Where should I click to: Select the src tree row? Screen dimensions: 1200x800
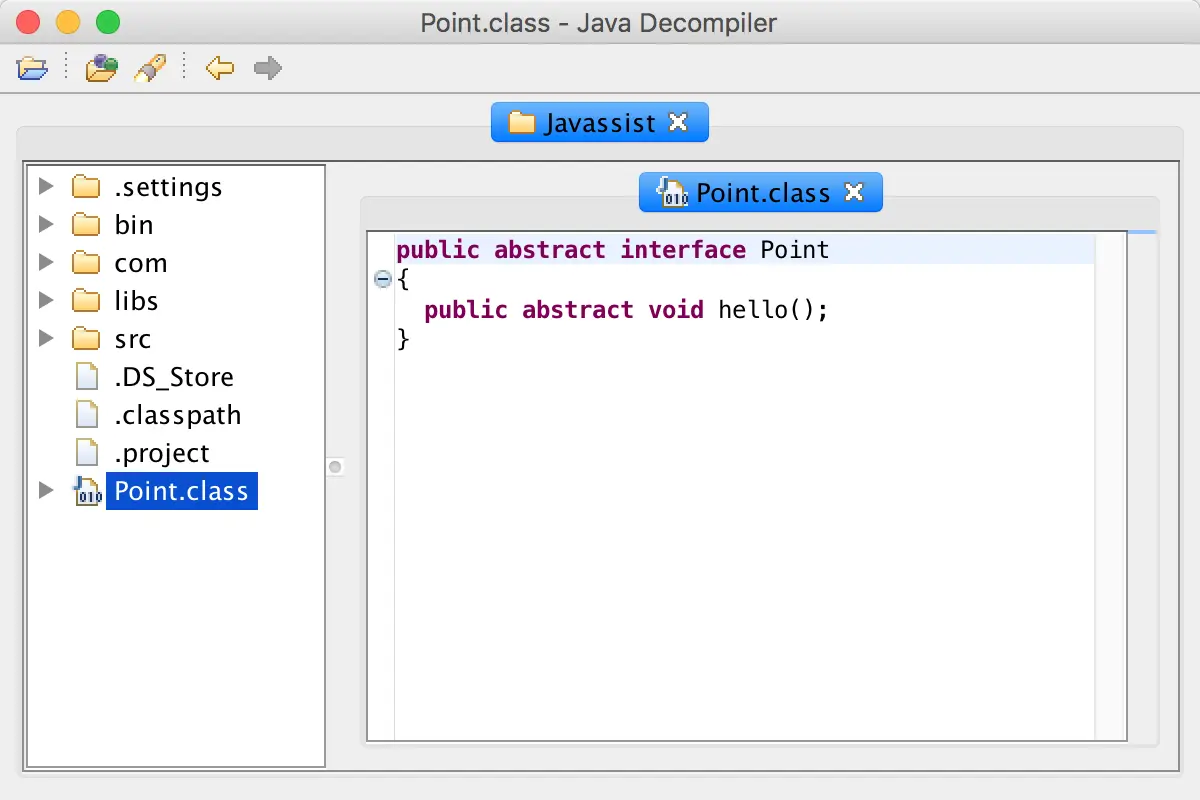tap(133, 339)
